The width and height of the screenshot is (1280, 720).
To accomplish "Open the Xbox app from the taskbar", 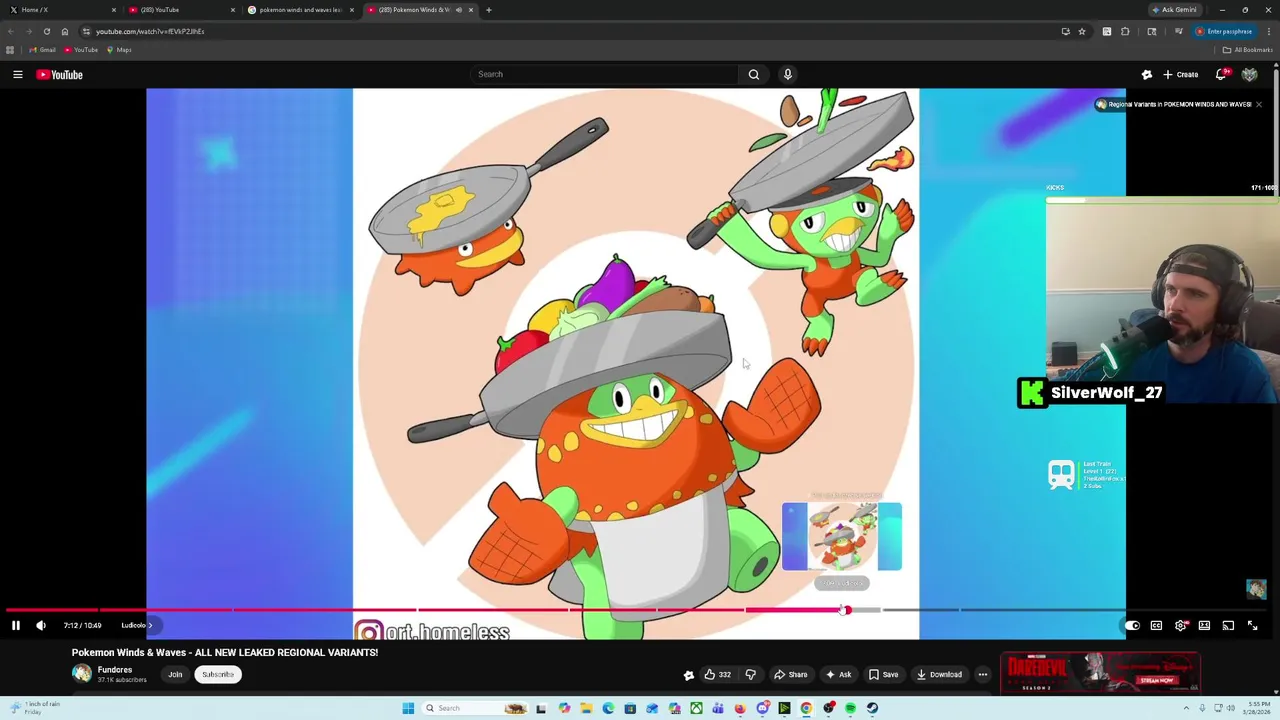I will (x=696, y=708).
